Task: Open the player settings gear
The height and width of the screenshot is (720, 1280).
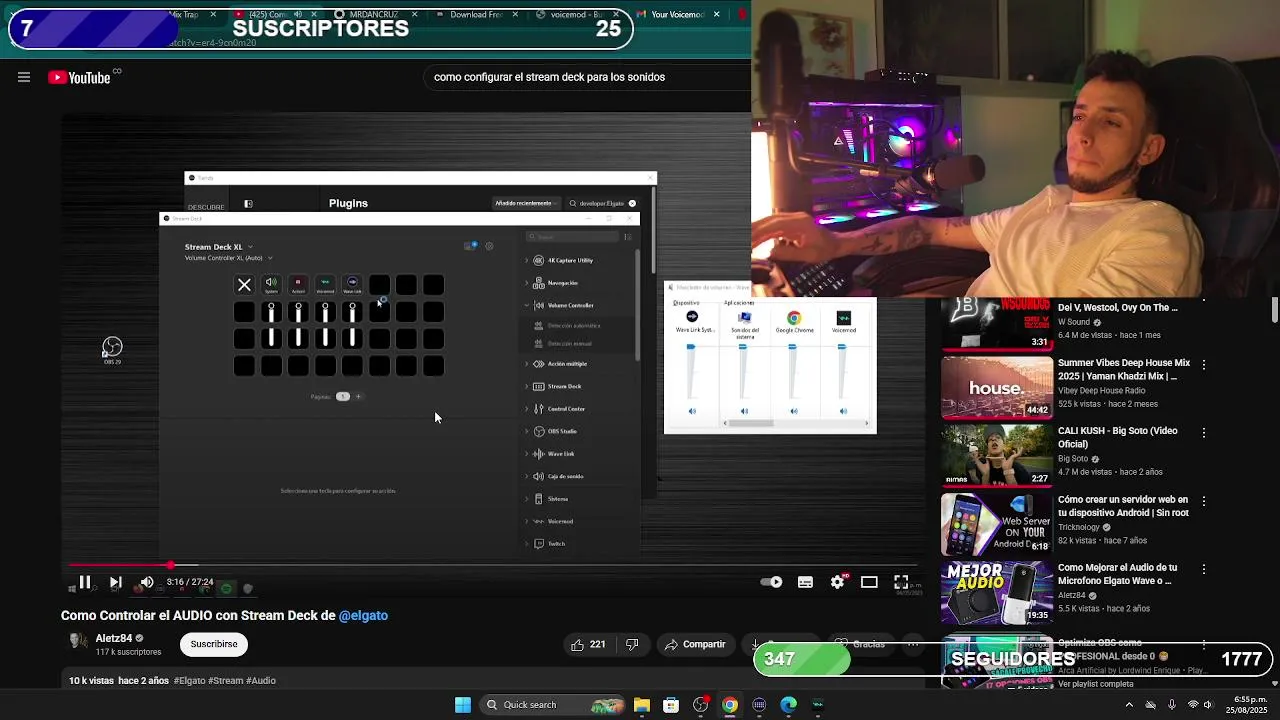Action: pos(837,582)
